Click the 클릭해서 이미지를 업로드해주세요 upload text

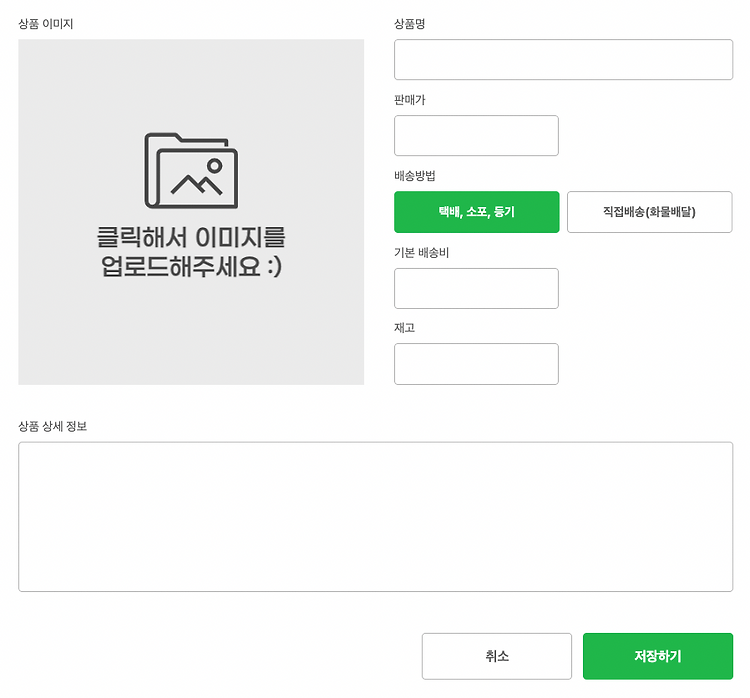coord(191,252)
